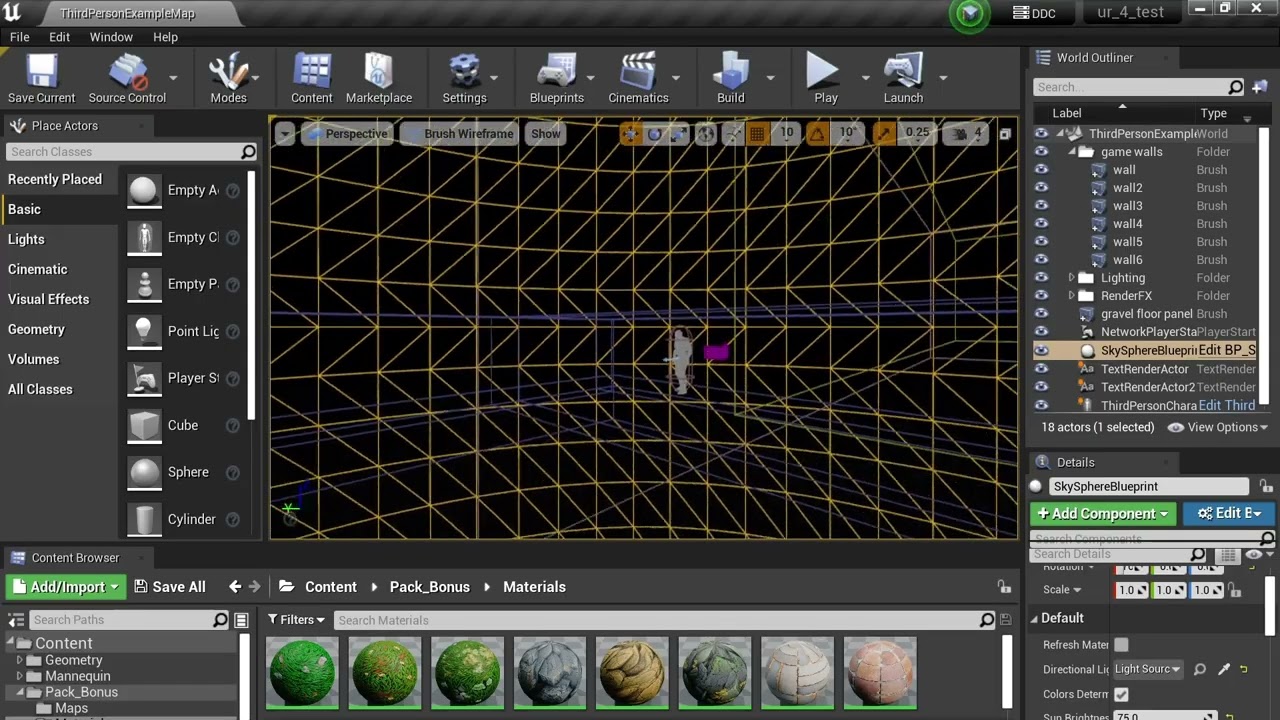Open the Help menu
This screenshot has width=1280, height=720.
(x=165, y=37)
